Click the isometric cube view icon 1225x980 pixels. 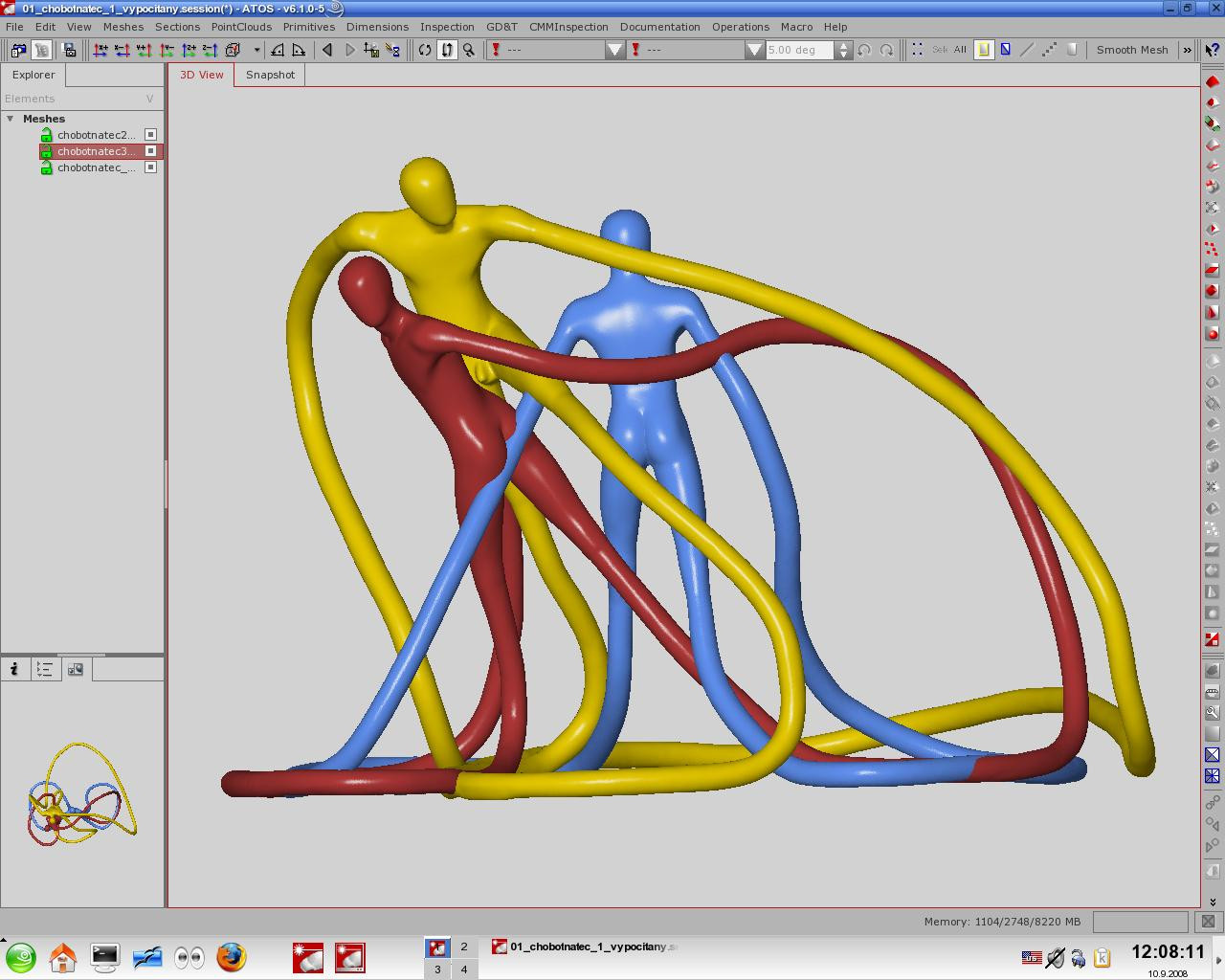coord(233,50)
